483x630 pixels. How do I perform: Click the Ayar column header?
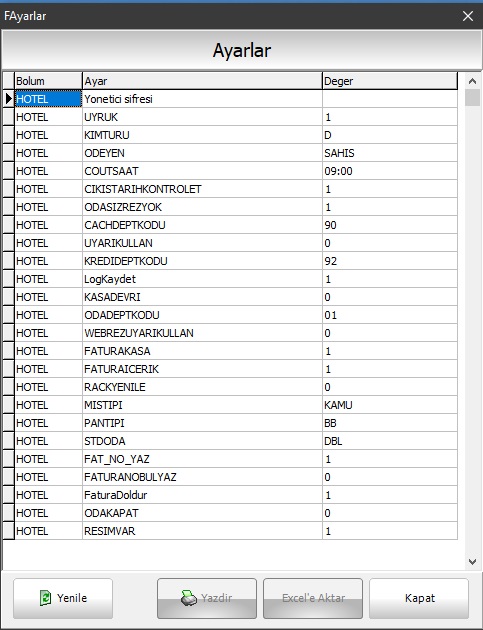click(202, 81)
